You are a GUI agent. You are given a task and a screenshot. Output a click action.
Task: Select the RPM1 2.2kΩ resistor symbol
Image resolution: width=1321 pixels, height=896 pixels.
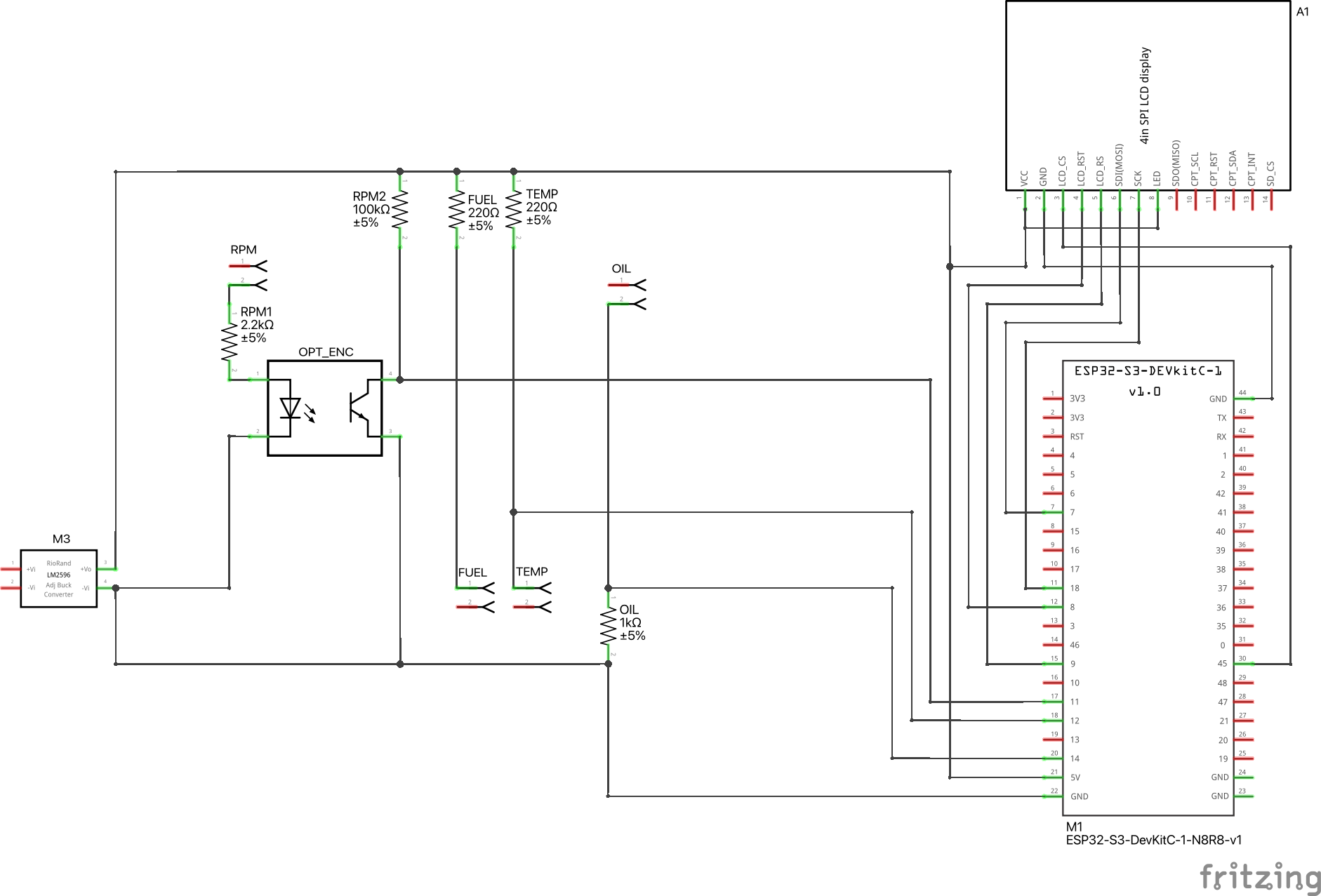[x=230, y=342]
